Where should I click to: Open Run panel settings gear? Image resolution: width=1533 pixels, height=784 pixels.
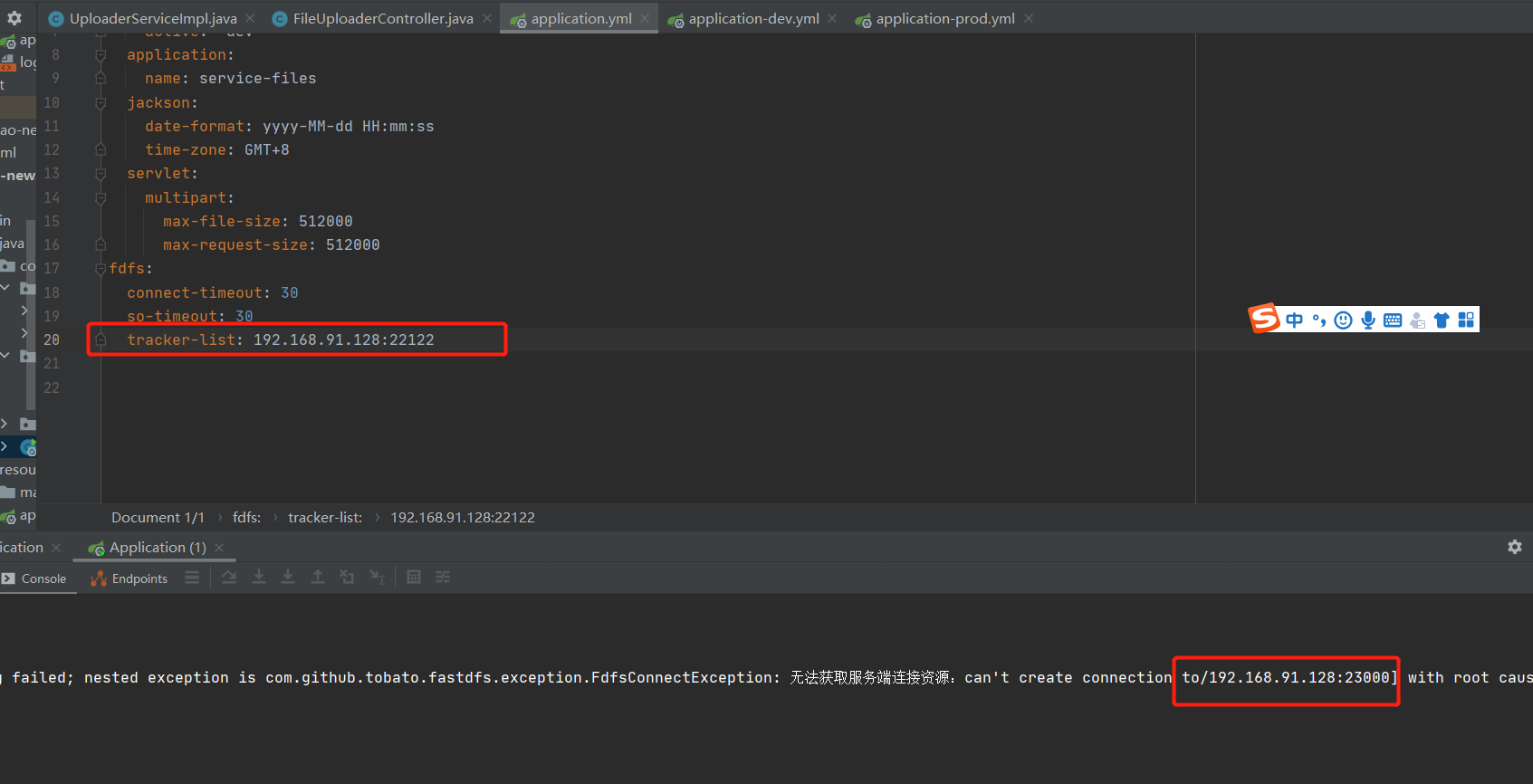1514,547
